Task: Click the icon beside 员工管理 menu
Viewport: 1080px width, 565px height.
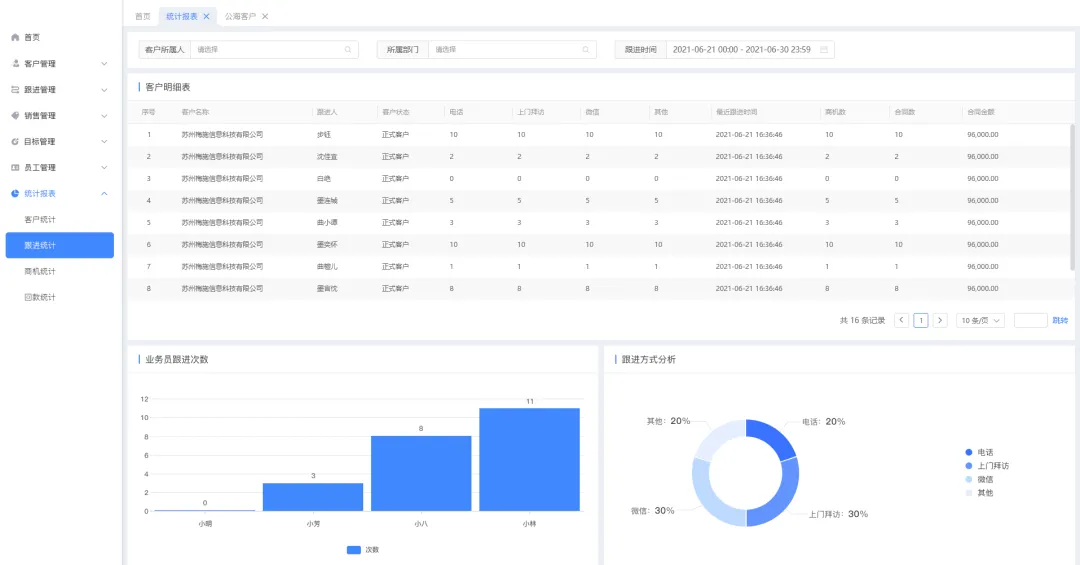Action: tap(15, 167)
